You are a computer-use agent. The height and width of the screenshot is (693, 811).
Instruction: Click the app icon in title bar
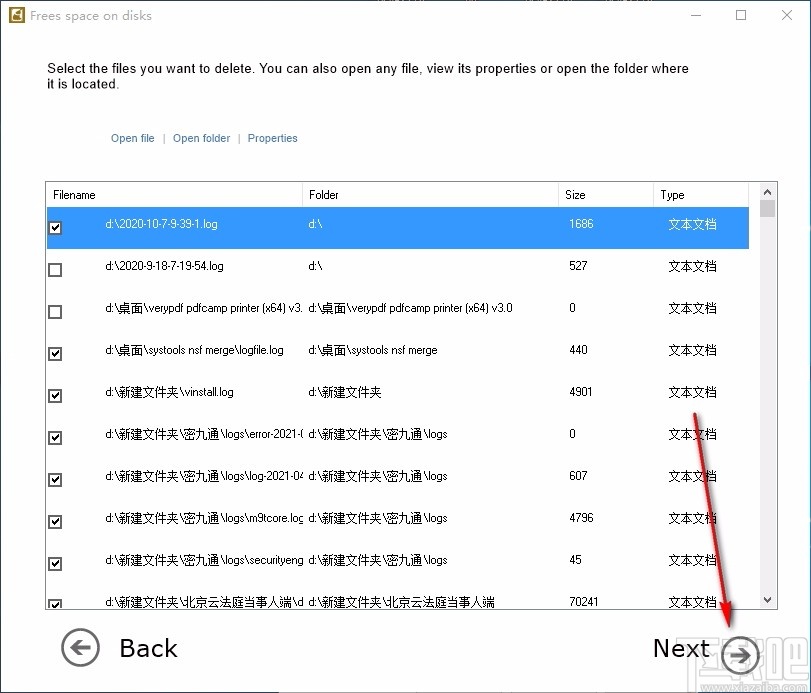tap(17, 15)
